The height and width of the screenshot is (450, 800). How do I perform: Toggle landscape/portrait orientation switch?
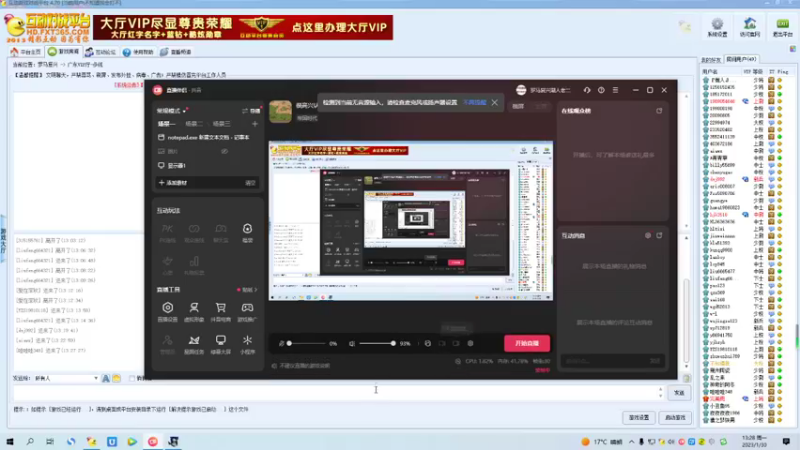251,111
